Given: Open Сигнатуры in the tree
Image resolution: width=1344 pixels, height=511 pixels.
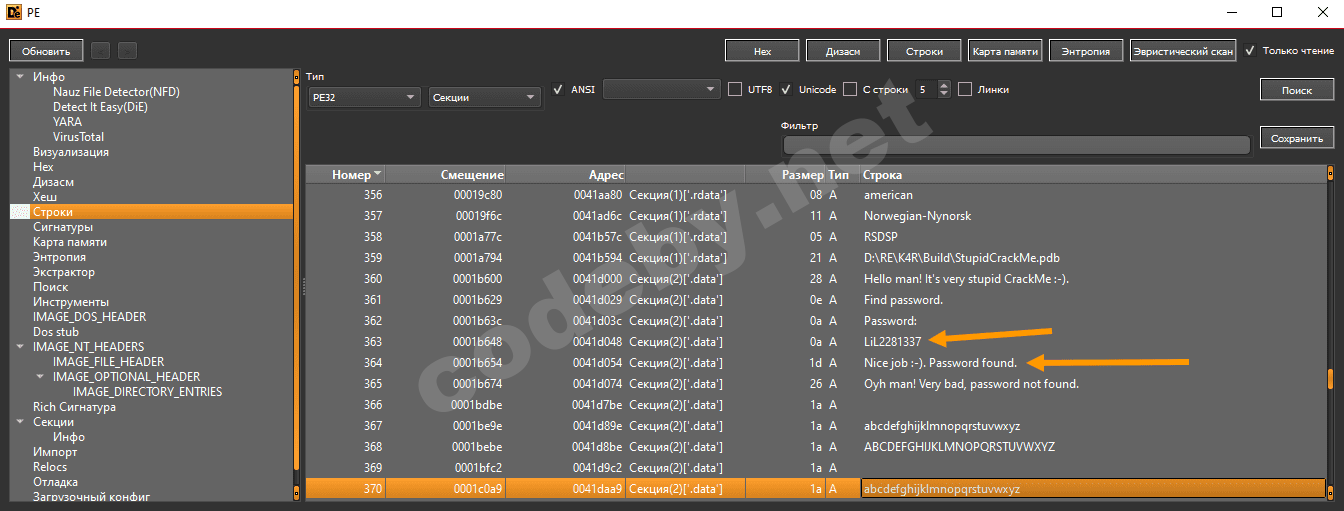Looking at the screenshot, I should point(62,227).
